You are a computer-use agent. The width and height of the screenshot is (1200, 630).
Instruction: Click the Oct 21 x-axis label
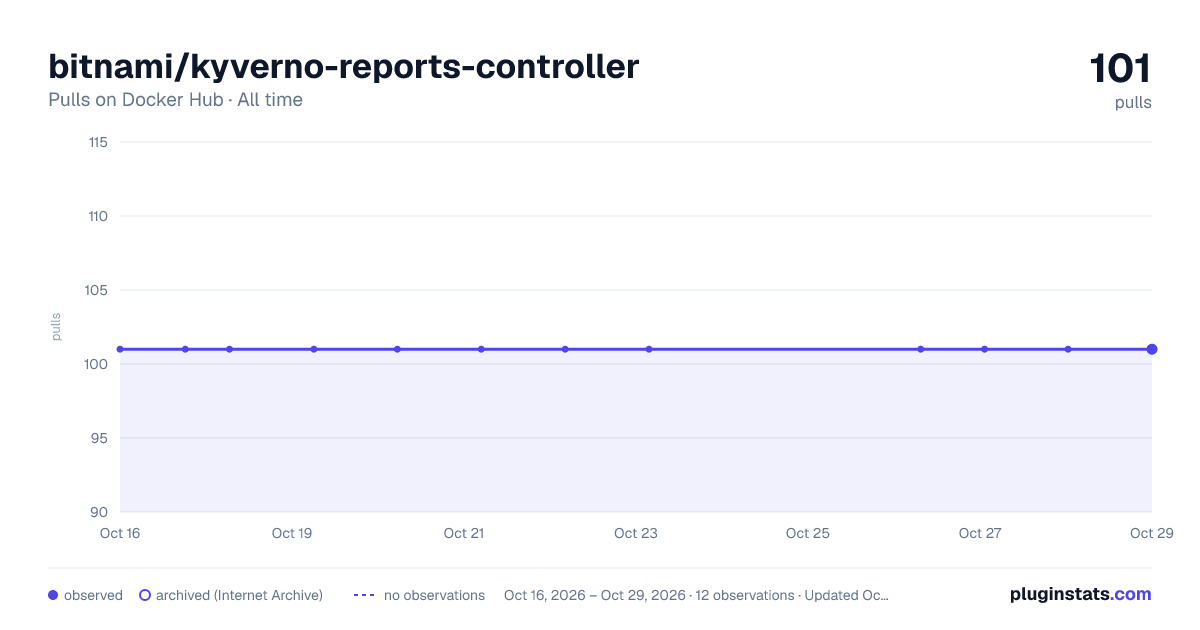tap(464, 533)
